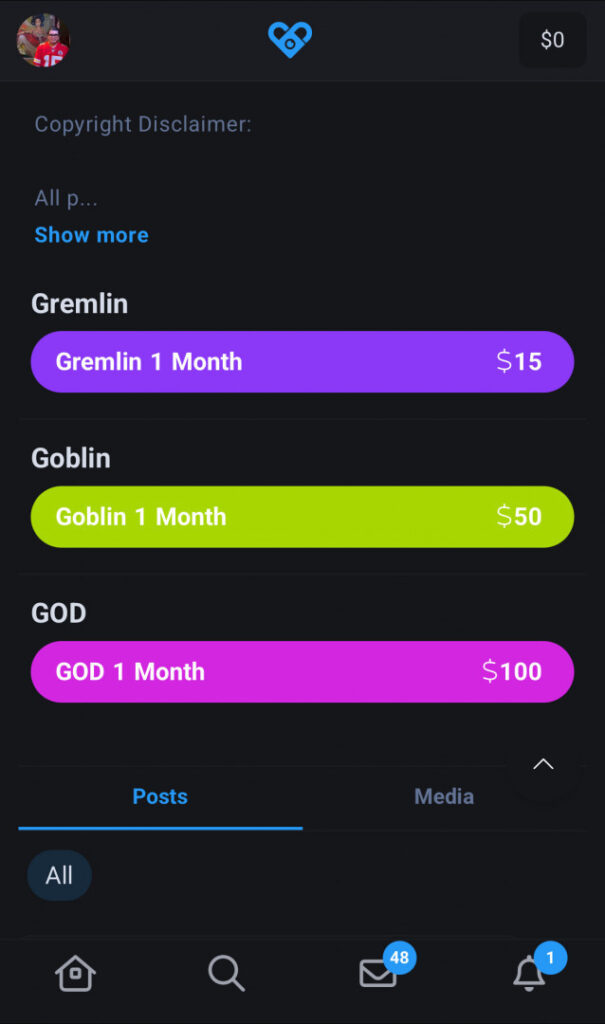605x1024 pixels.
Task: Click the $100 price on GOD
Action: pyautogui.click(x=511, y=672)
